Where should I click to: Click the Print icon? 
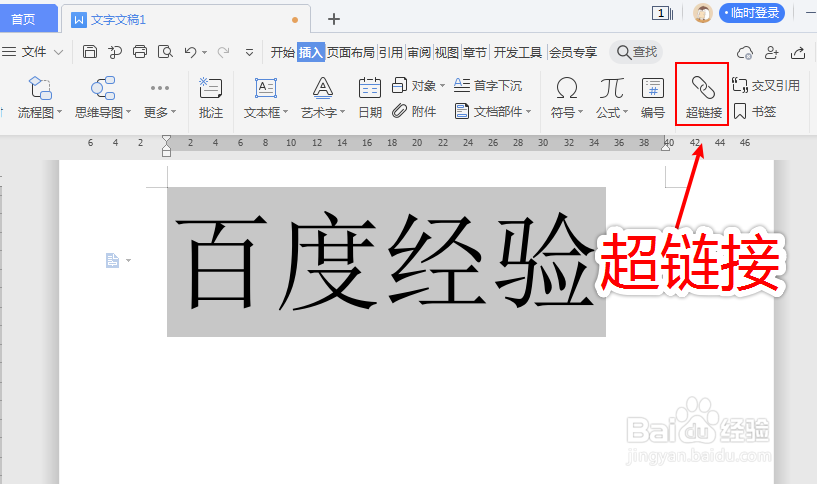click(x=140, y=52)
